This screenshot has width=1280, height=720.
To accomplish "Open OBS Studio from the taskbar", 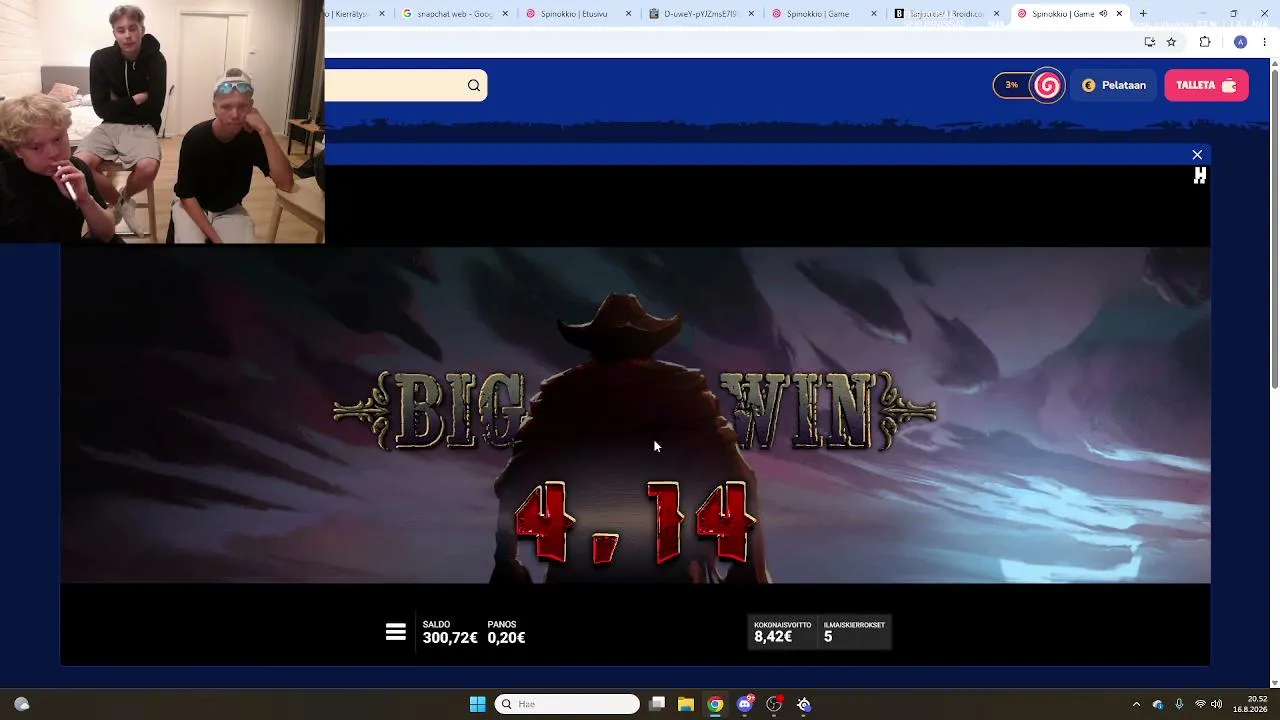I will (774, 704).
